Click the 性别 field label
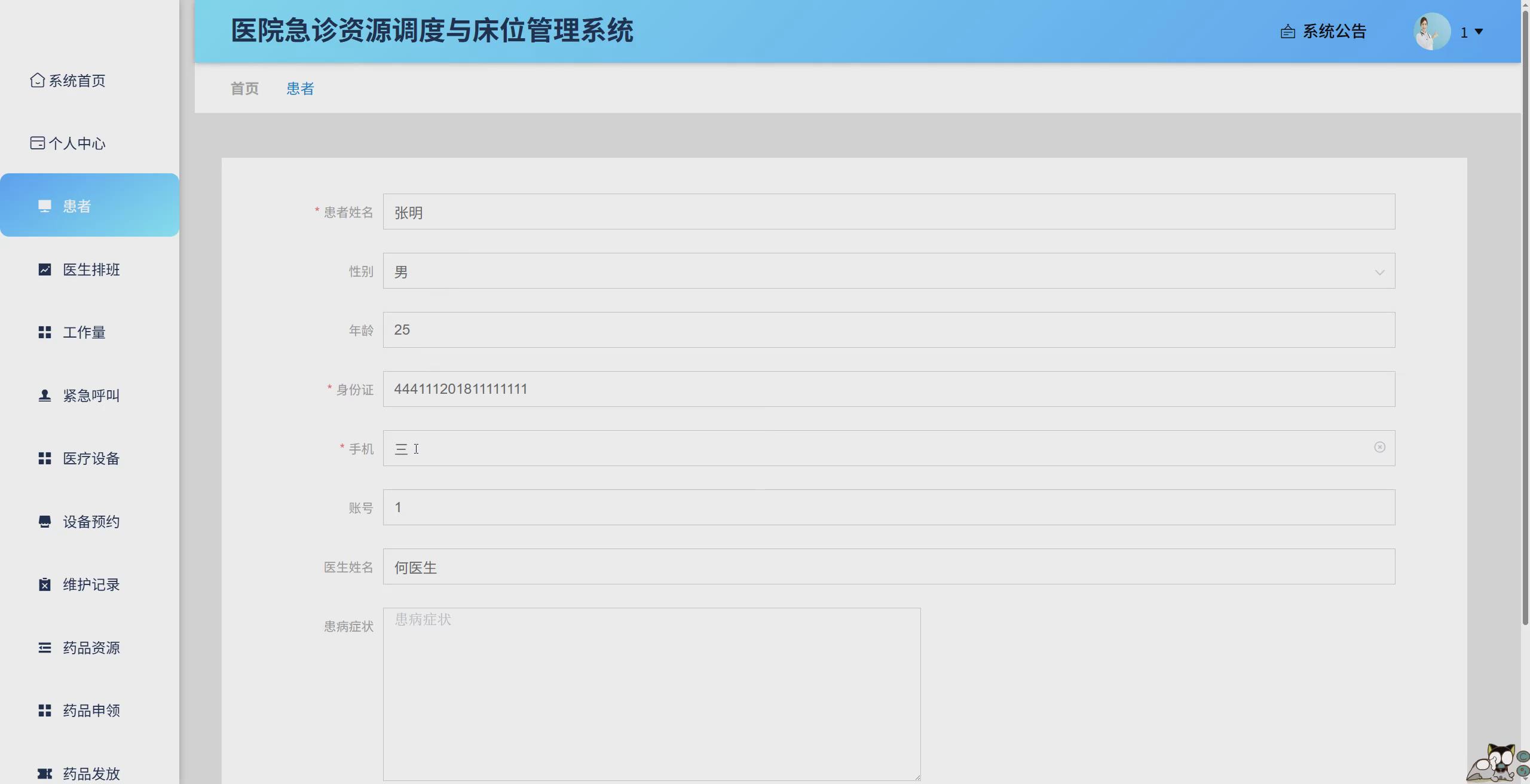This screenshot has height=784, width=1530. (361, 271)
